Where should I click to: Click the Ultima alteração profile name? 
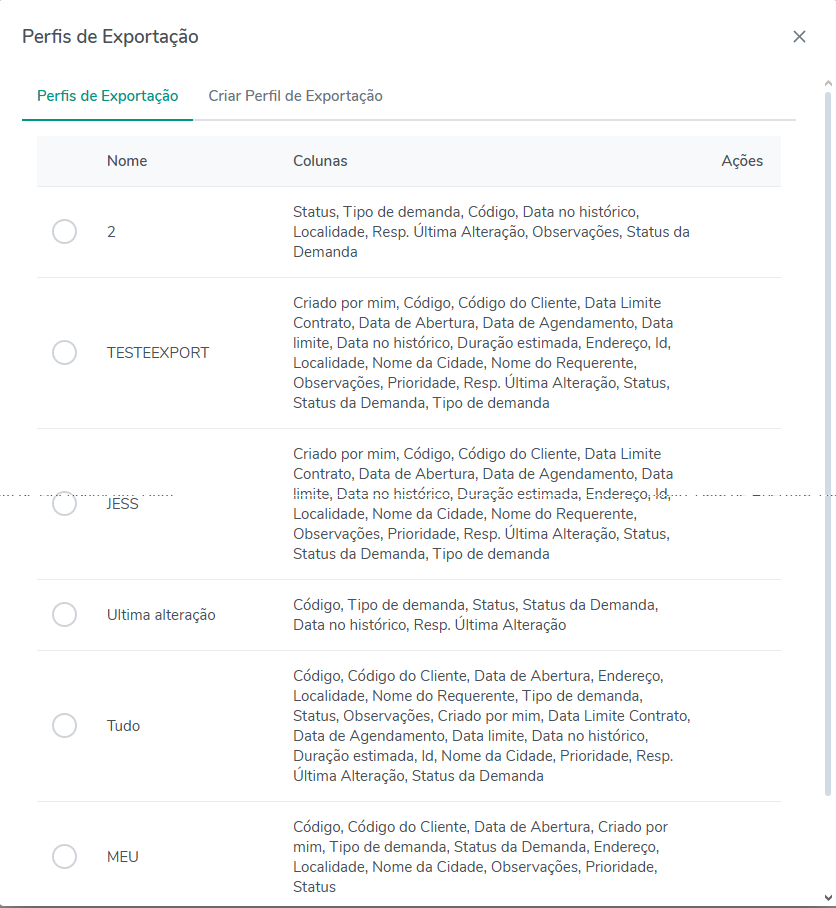[x=161, y=615]
